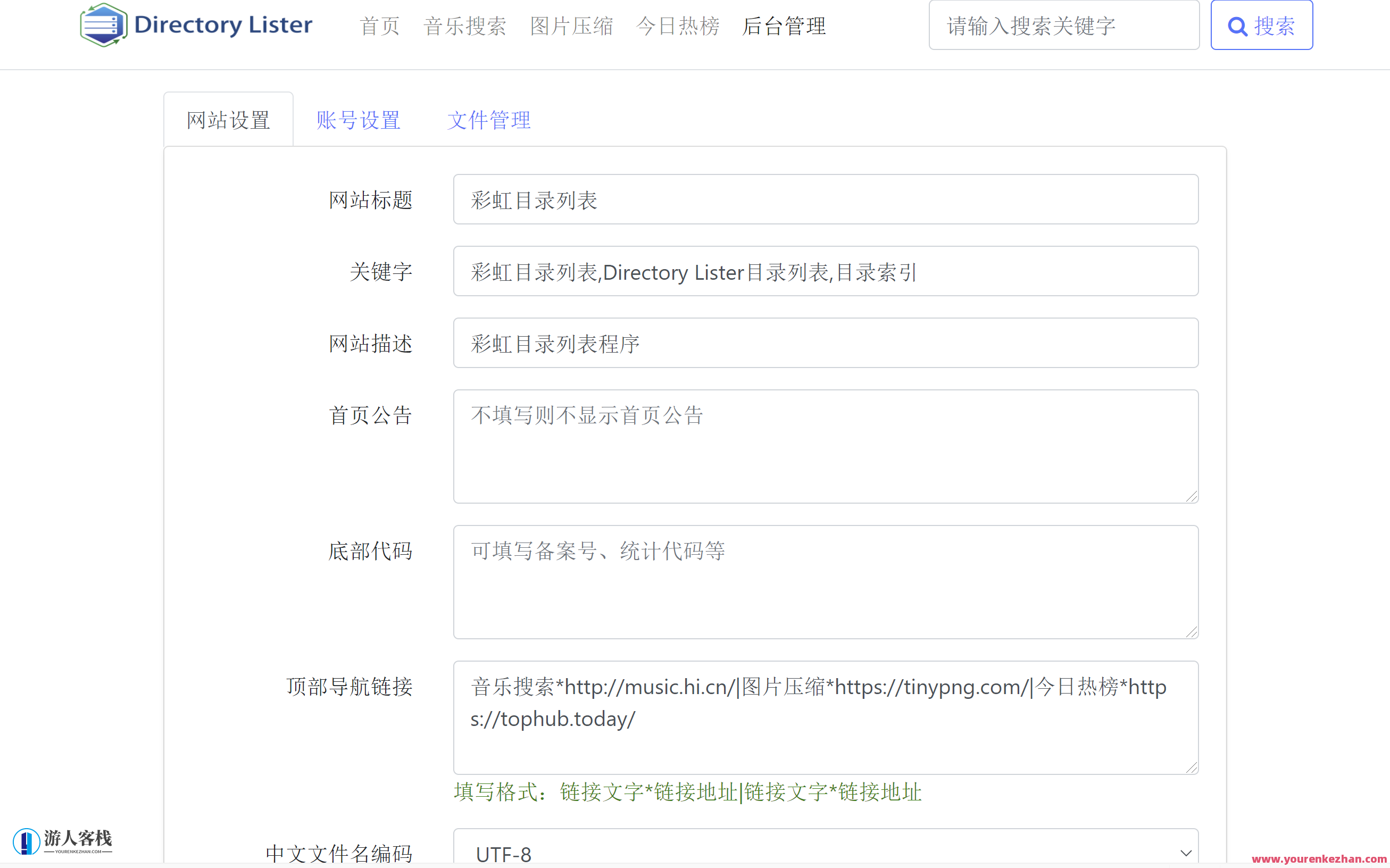
Task: Go to 首页 in the navbar
Action: pyautogui.click(x=379, y=26)
